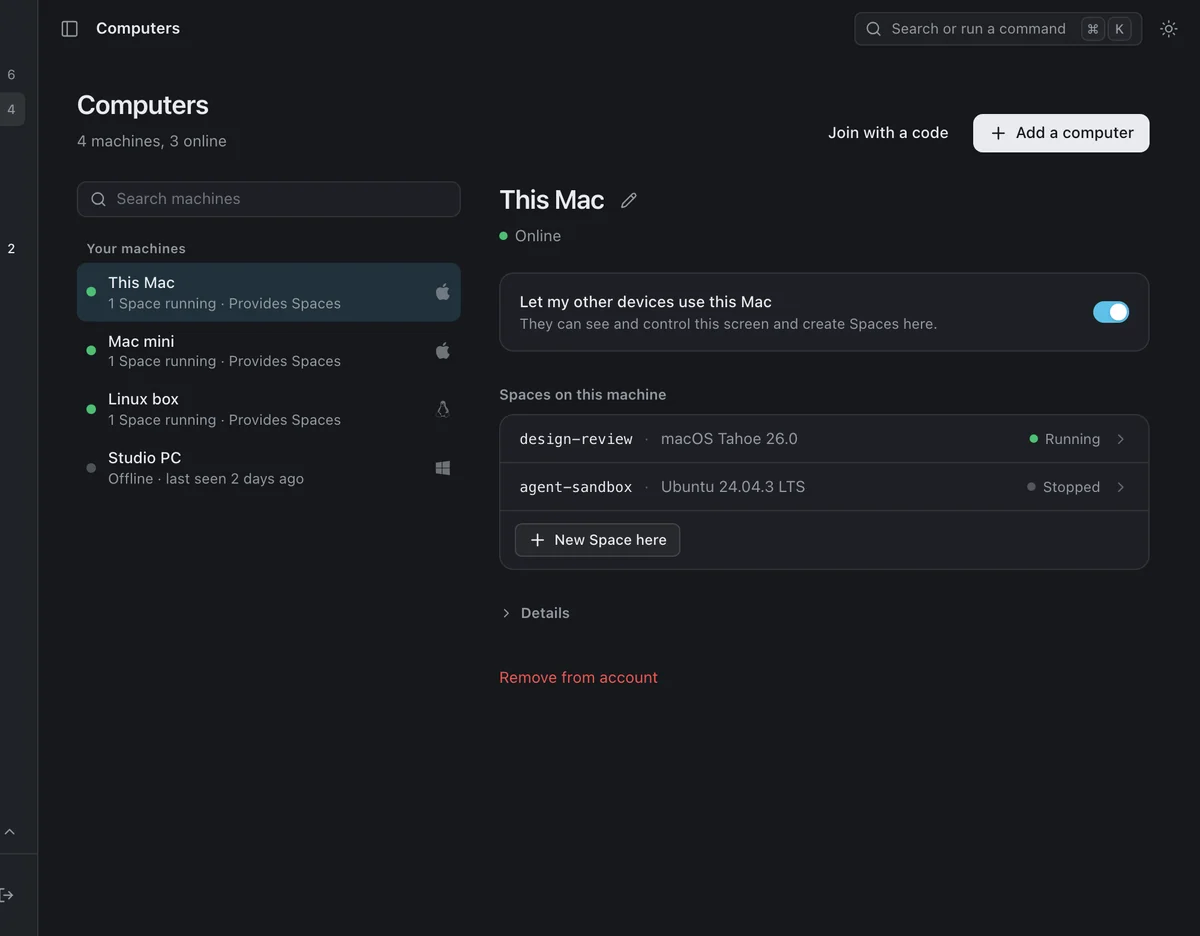Click the 'Spaces on this machine' label
Image resolution: width=1200 pixels, height=936 pixels.
point(583,395)
